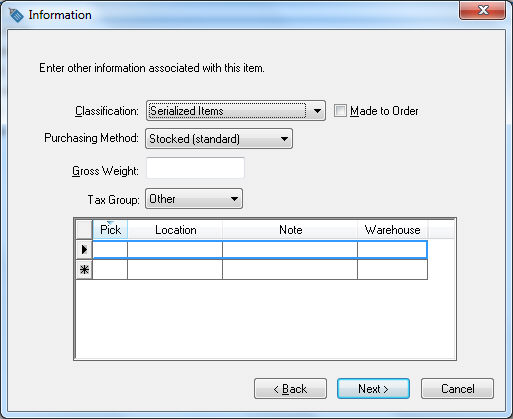Select the current row arrow indicator

point(84,249)
